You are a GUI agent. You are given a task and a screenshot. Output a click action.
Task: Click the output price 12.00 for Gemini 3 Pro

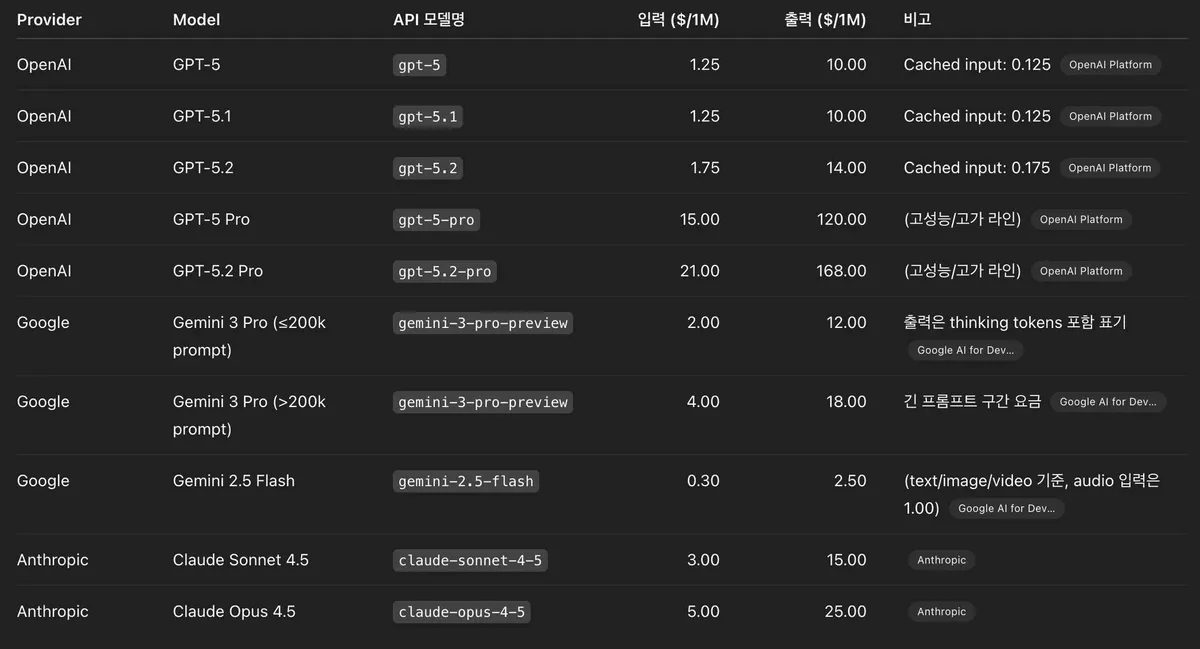click(x=846, y=323)
